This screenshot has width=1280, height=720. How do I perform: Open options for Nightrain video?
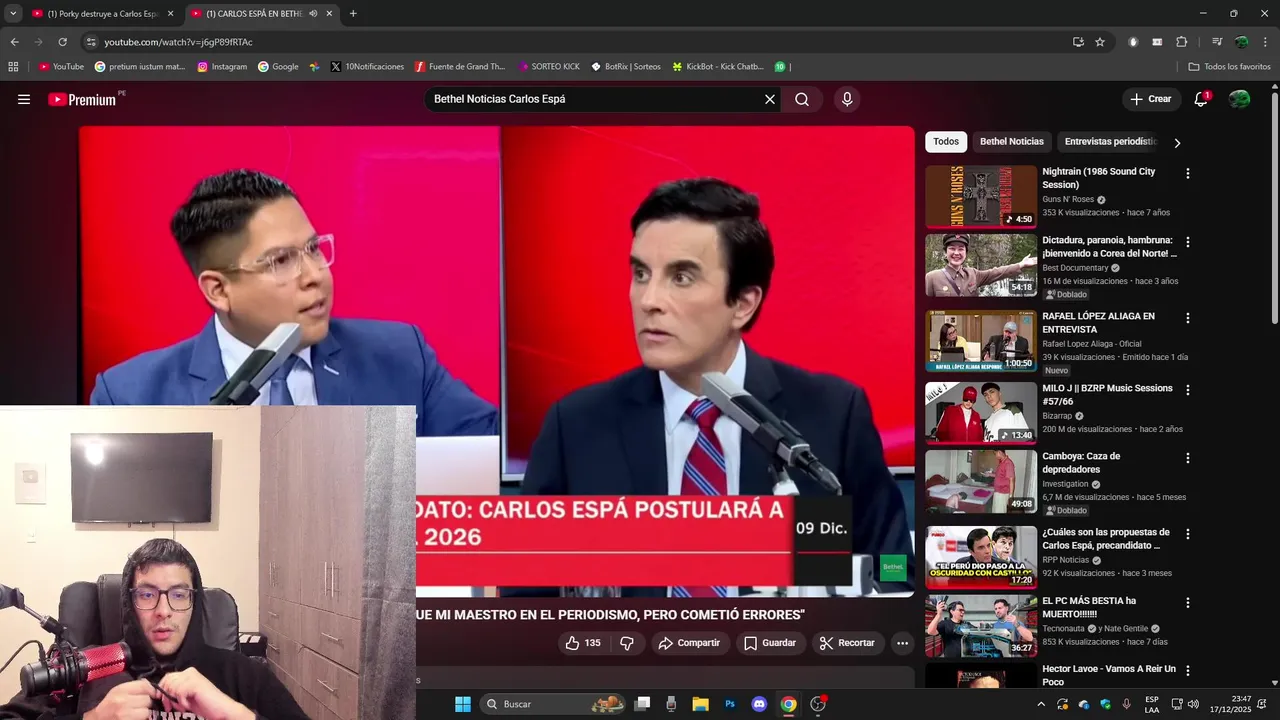[1187, 173]
